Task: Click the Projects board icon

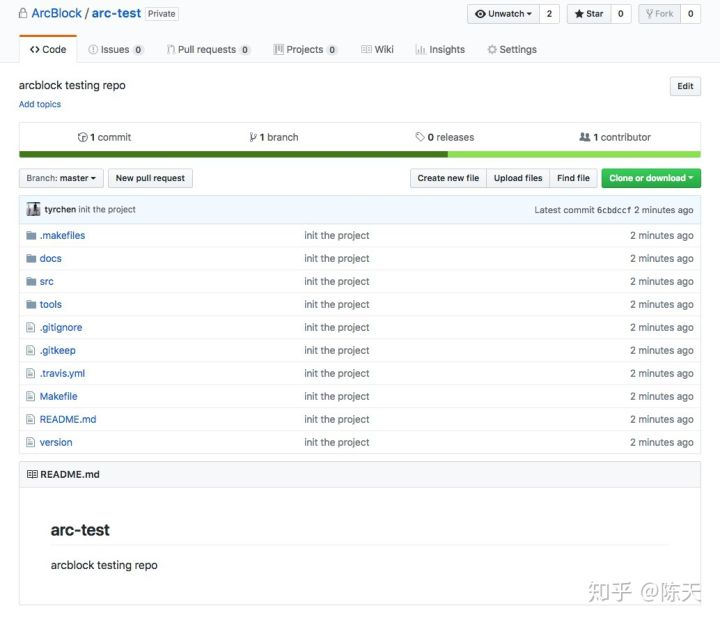Action: 278,50
